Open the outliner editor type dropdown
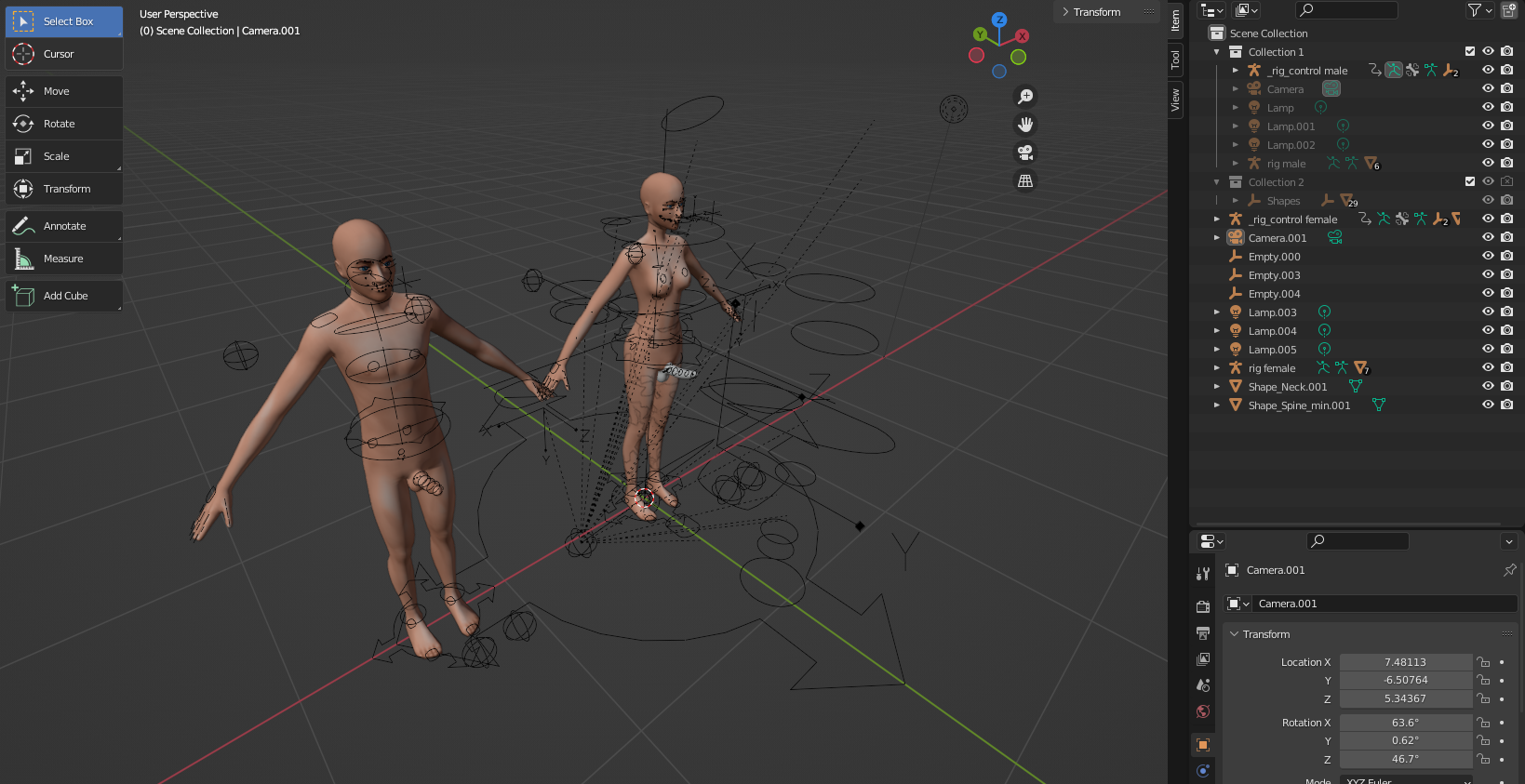Viewport: 1525px width, 784px height. pos(1211,10)
